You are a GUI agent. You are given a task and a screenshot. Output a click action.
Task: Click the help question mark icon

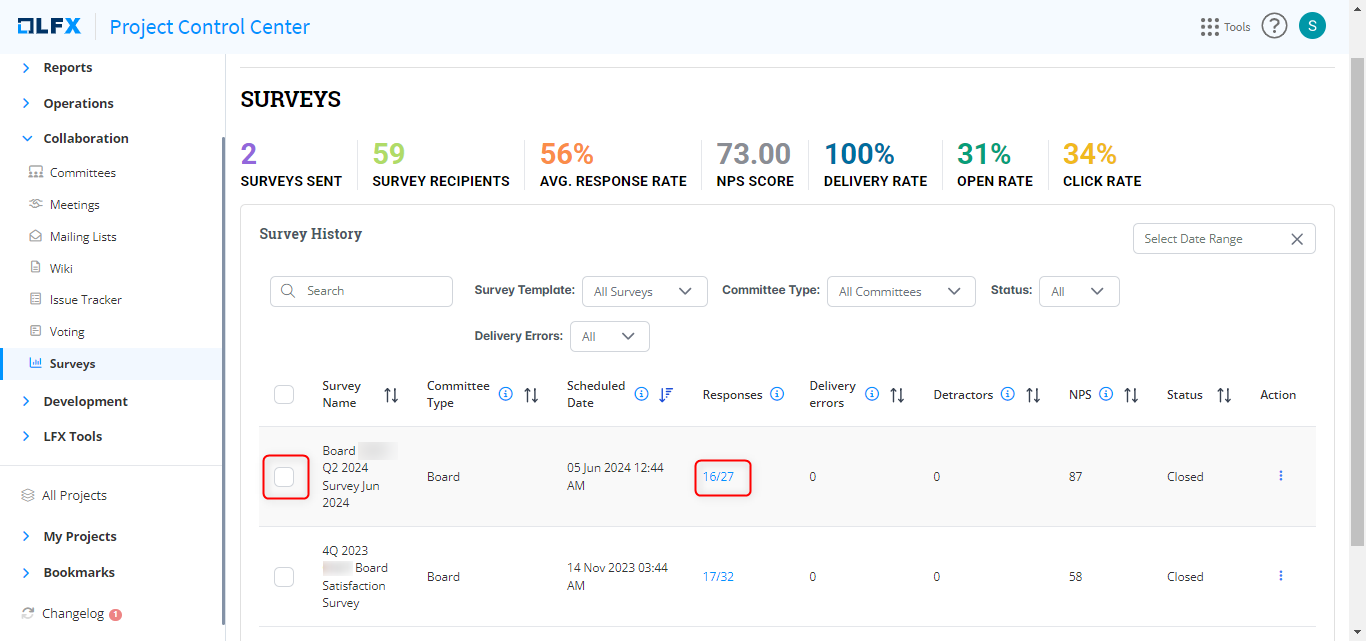1273,26
